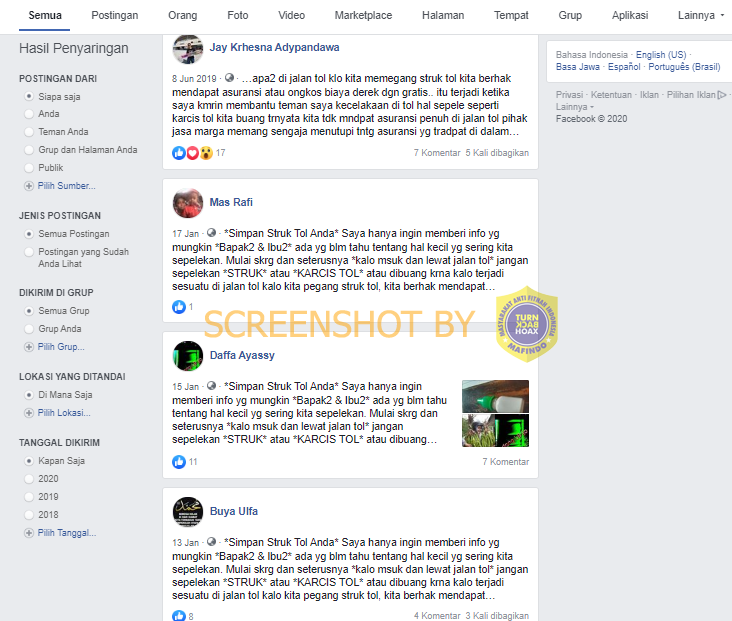Switch to the Marketplace tab
732x621 pixels.
tap(363, 15)
